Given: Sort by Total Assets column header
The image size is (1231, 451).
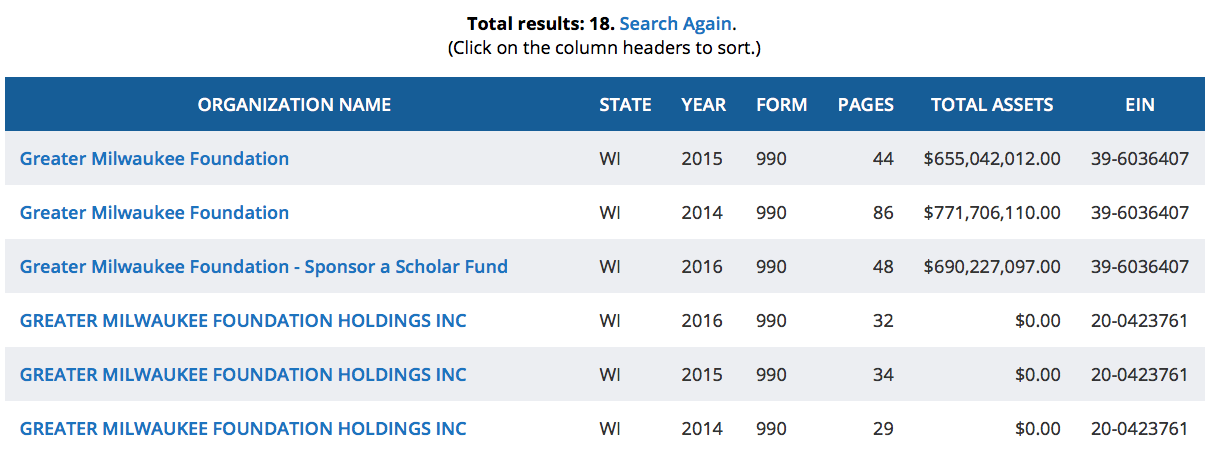Looking at the screenshot, I should point(992,105).
